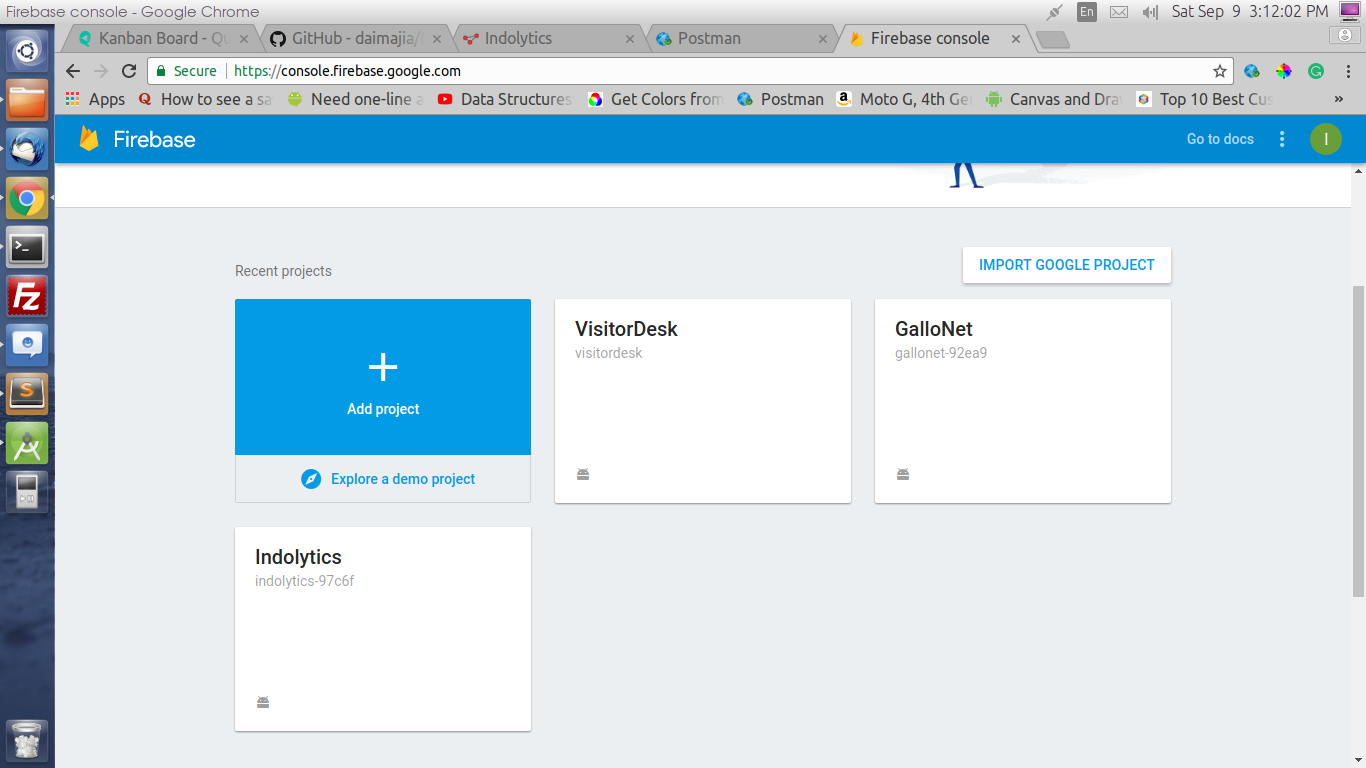The width and height of the screenshot is (1366, 768).
Task: Click the Add project tile
Action: [383, 377]
